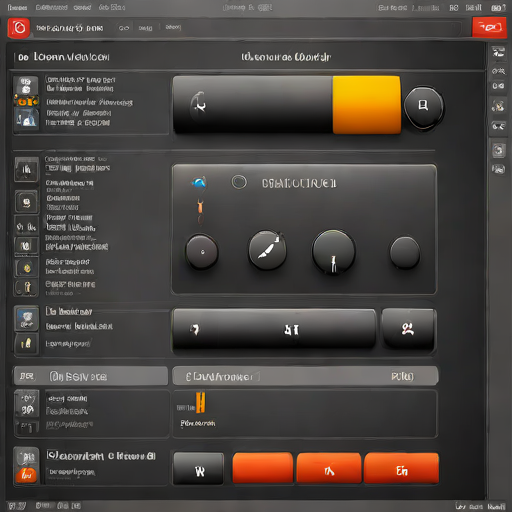Expand the gray section header on the left
Screen dimensions: 512x512
pos(91,376)
